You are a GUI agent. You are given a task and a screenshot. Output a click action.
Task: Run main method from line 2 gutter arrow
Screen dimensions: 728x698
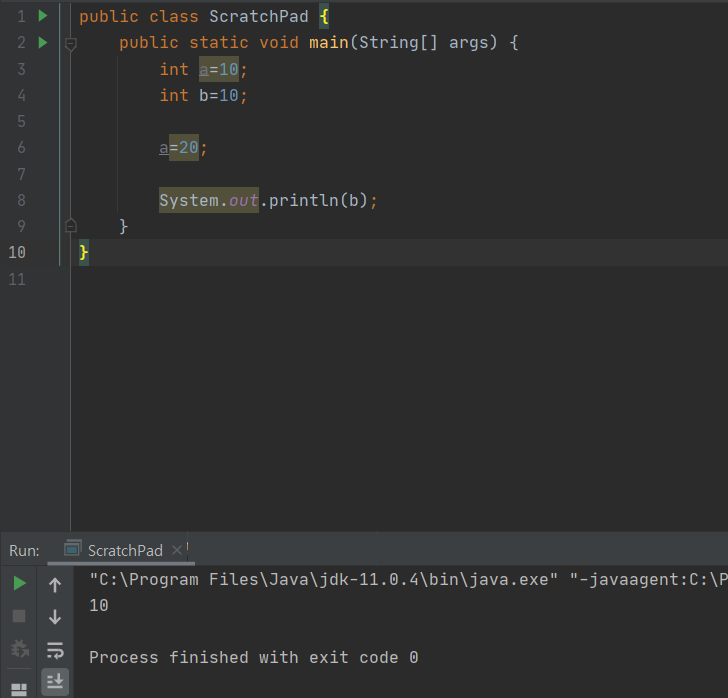[x=43, y=42]
